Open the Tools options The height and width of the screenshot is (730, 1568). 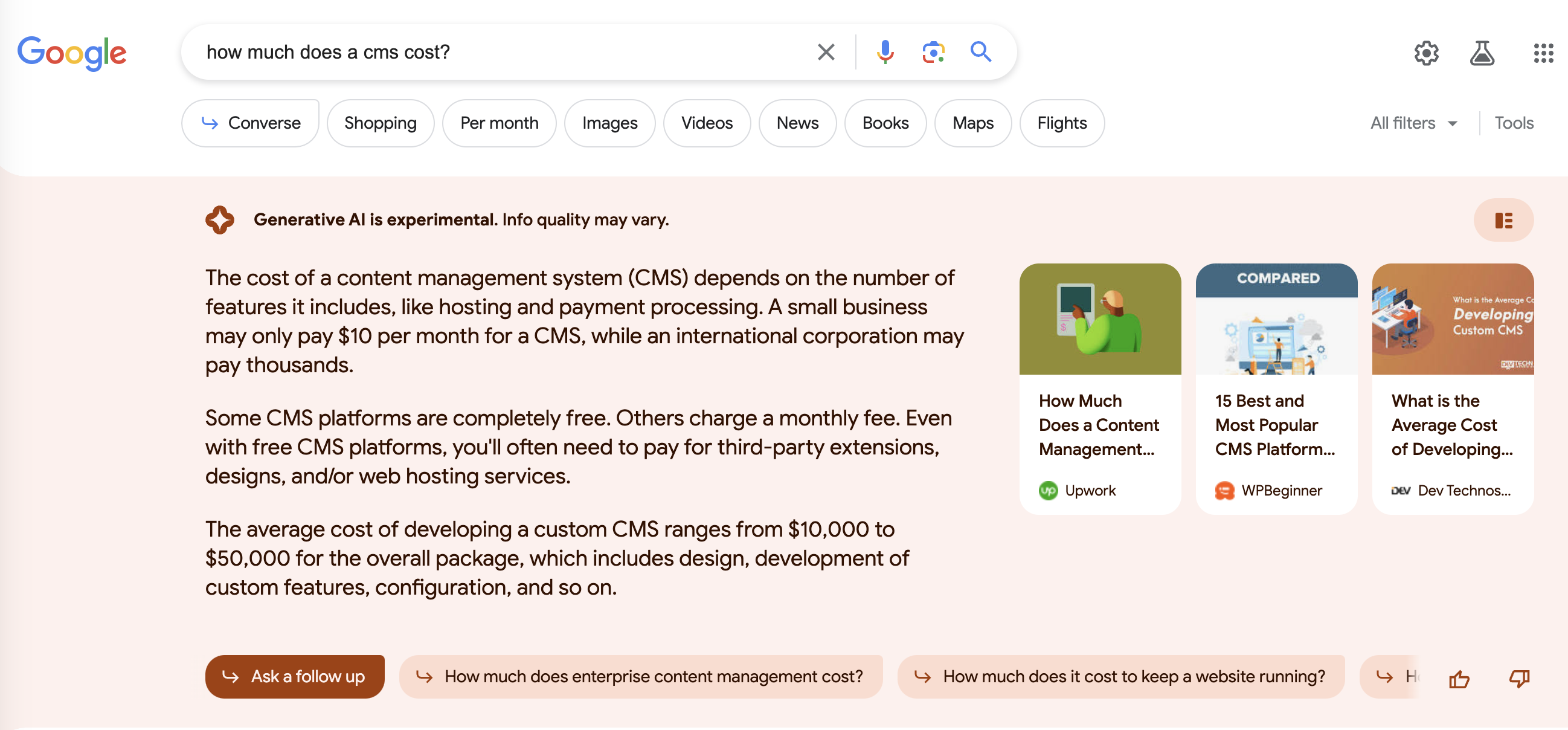[1513, 124]
